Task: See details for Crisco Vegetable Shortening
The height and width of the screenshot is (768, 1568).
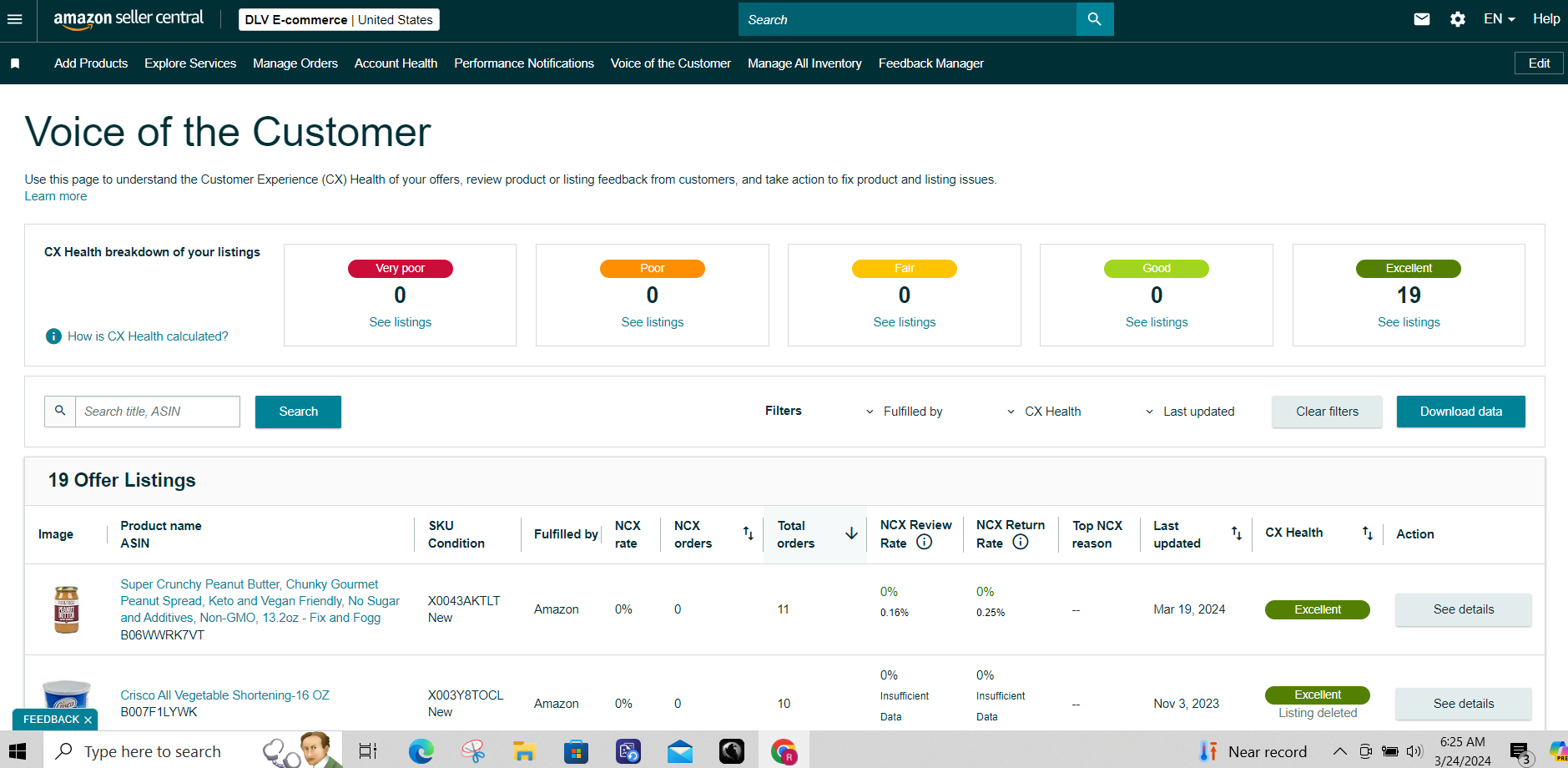Action: tap(1464, 704)
